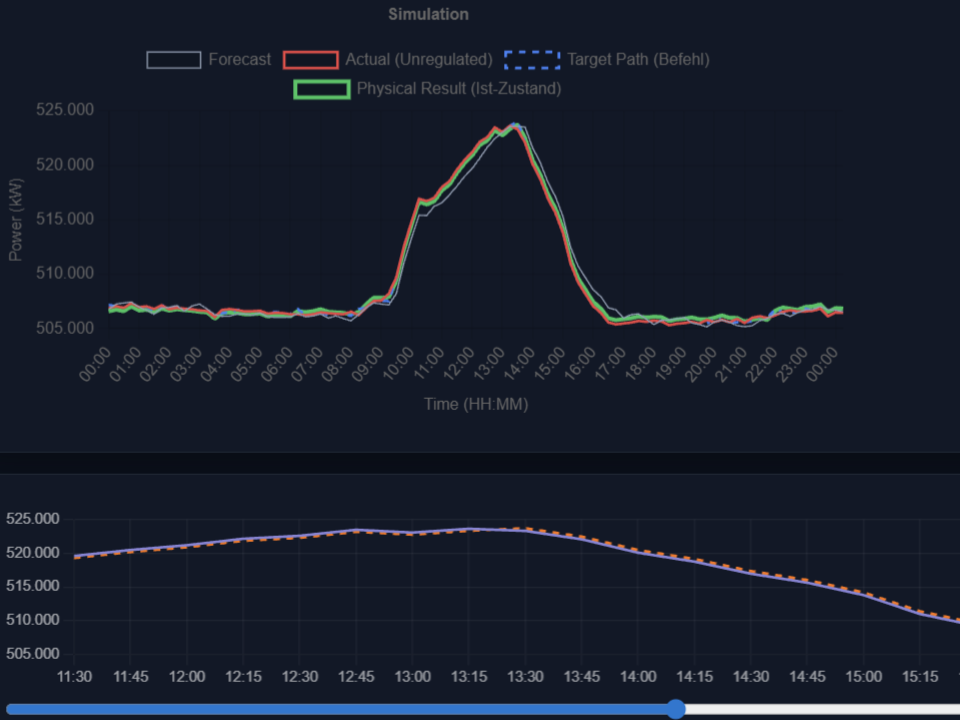Viewport: 960px width, 720px height.
Task: Click the '06:00' time axis label
Action: pos(277,364)
